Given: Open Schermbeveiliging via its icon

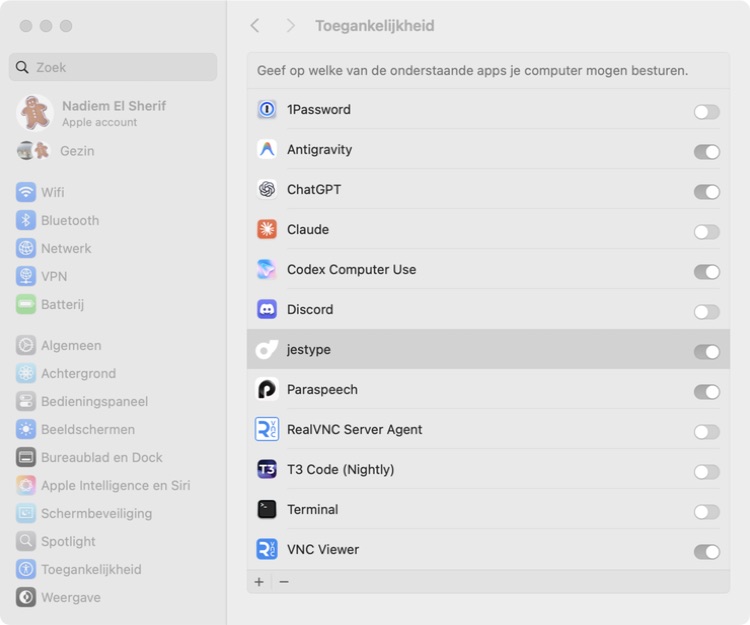Looking at the screenshot, I should pyautogui.click(x=26, y=514).
